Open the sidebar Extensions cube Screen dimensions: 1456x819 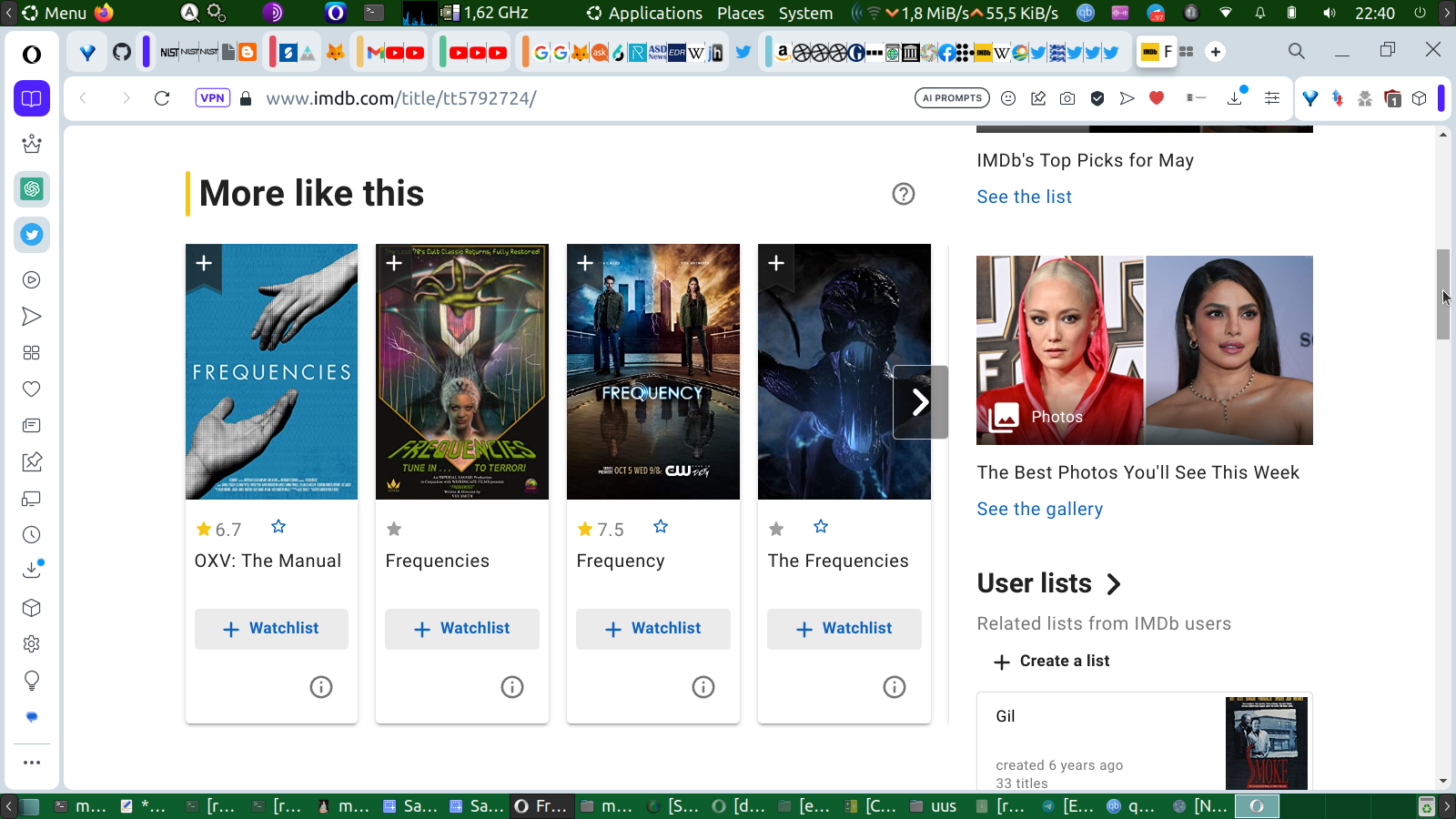32,608
